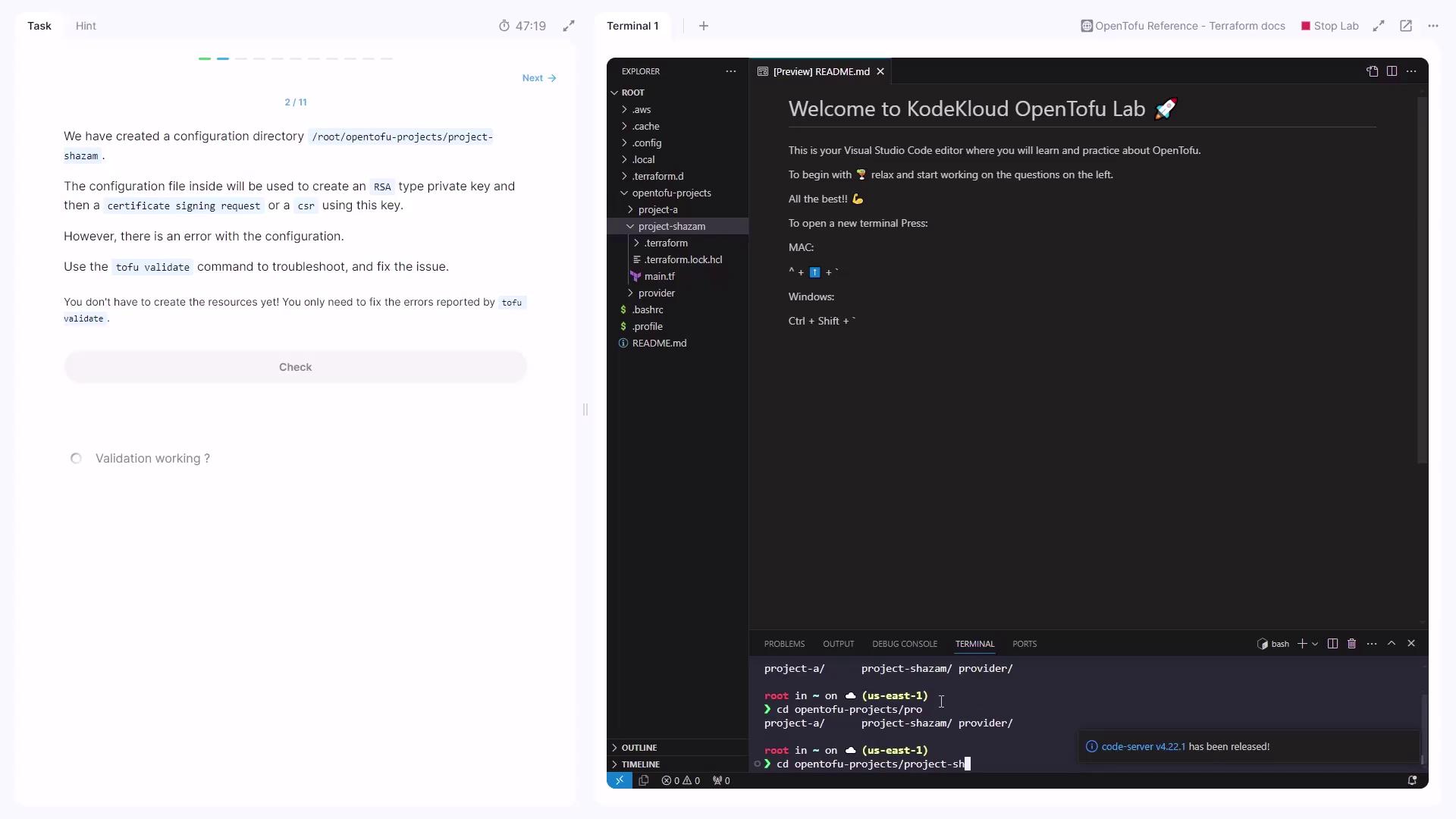Switch to the PROBLEMS panel tab
The image size is (1456, 819).
pos(784,644)
